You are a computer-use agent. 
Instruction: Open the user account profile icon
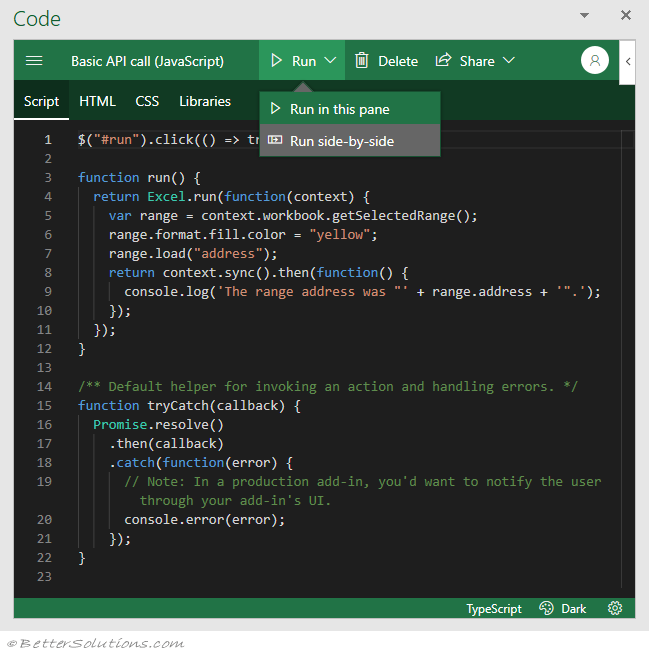coord(595,61)
